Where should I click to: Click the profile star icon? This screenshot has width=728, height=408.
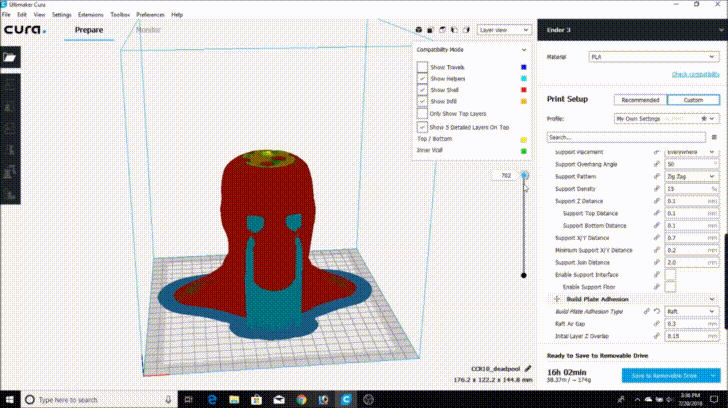pyautogui.click(x=704, y=119)
